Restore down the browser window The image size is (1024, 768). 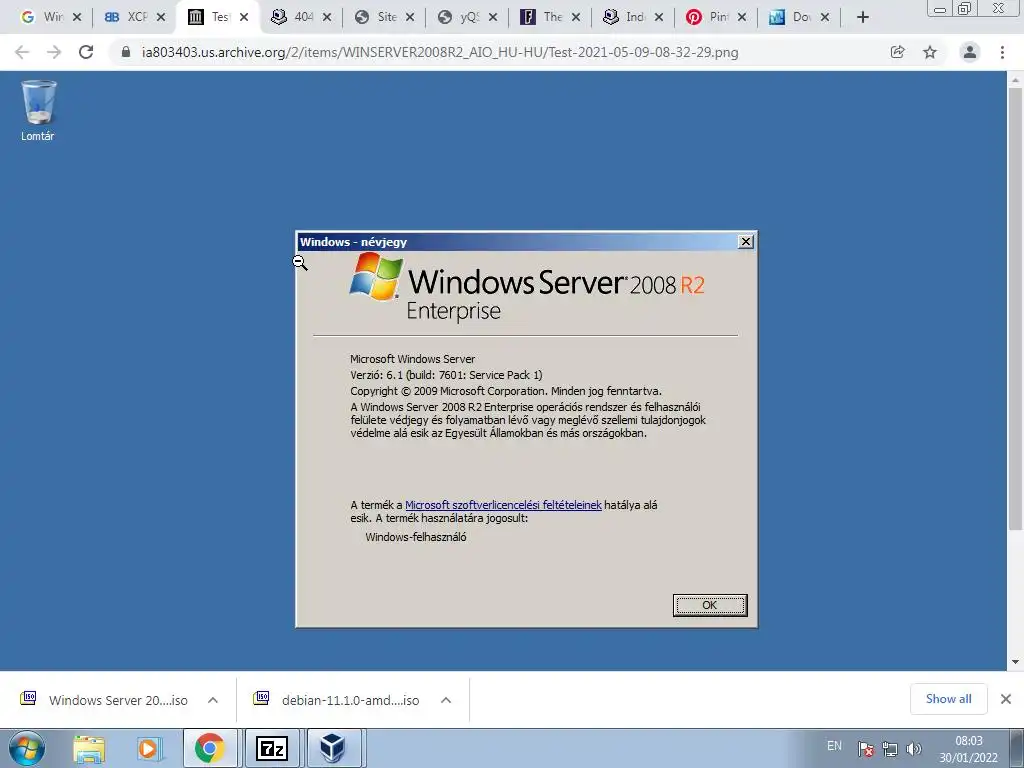(x=964, y=8)
